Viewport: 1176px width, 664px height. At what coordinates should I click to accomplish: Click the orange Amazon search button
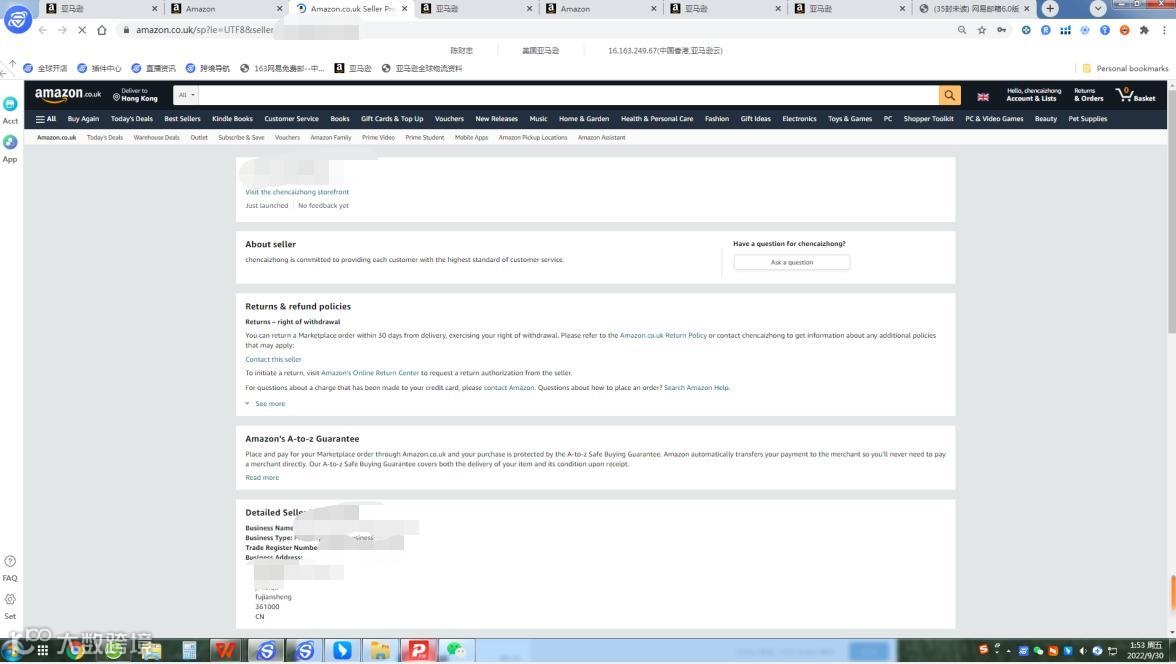point(949,95)
